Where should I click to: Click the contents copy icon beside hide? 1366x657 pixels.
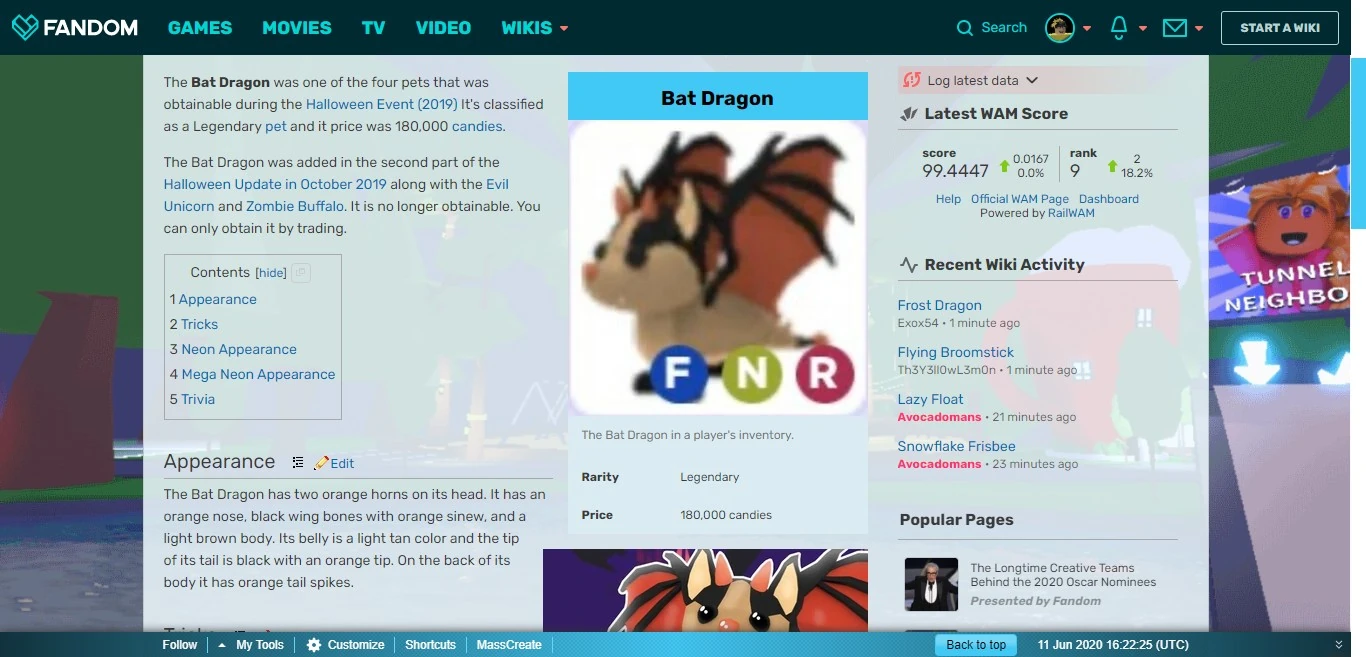pyautogui.click(x=300, y=273)
